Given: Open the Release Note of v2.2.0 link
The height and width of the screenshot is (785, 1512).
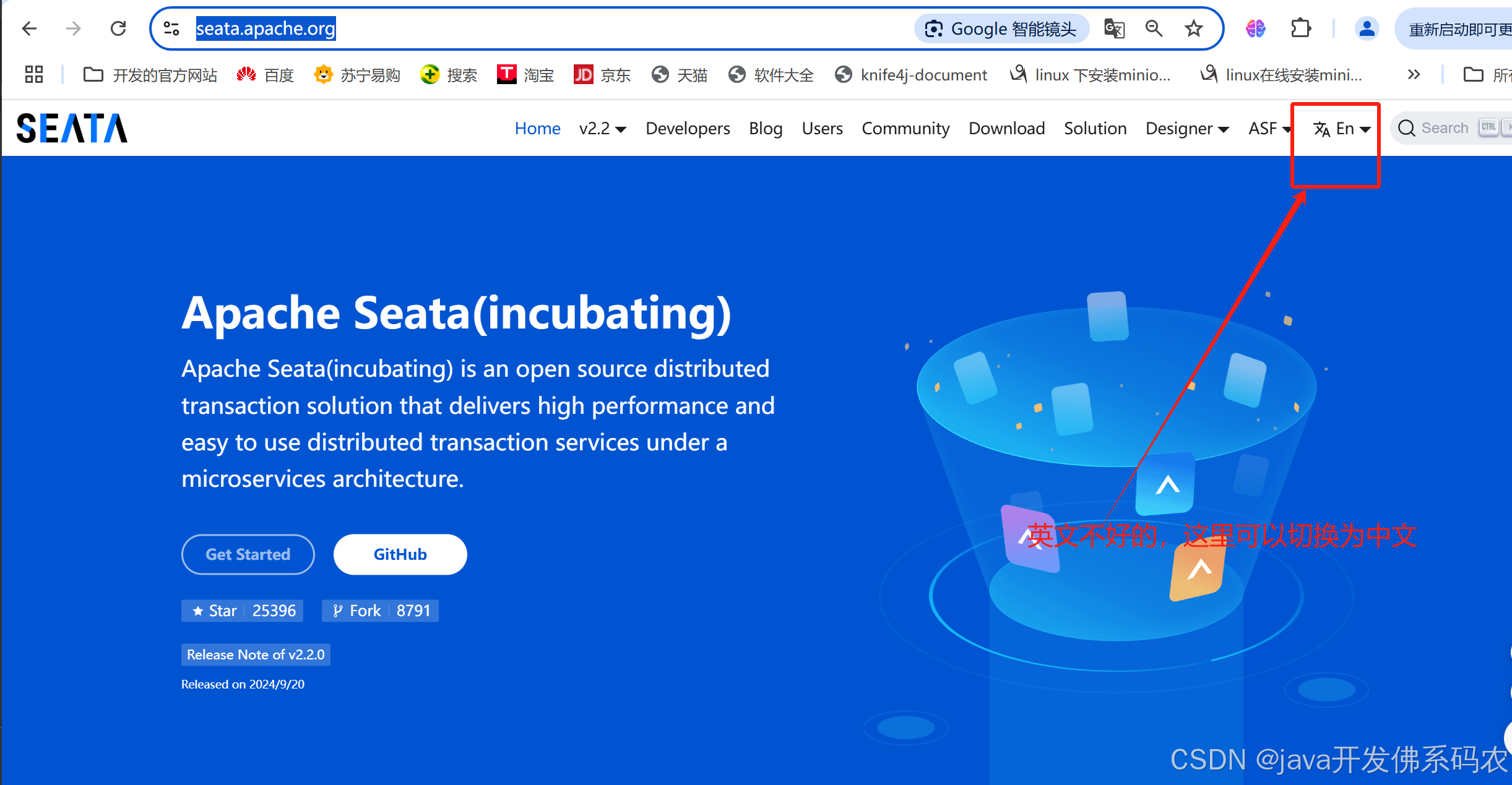Looking at the screenshot, I should point(255,654).
